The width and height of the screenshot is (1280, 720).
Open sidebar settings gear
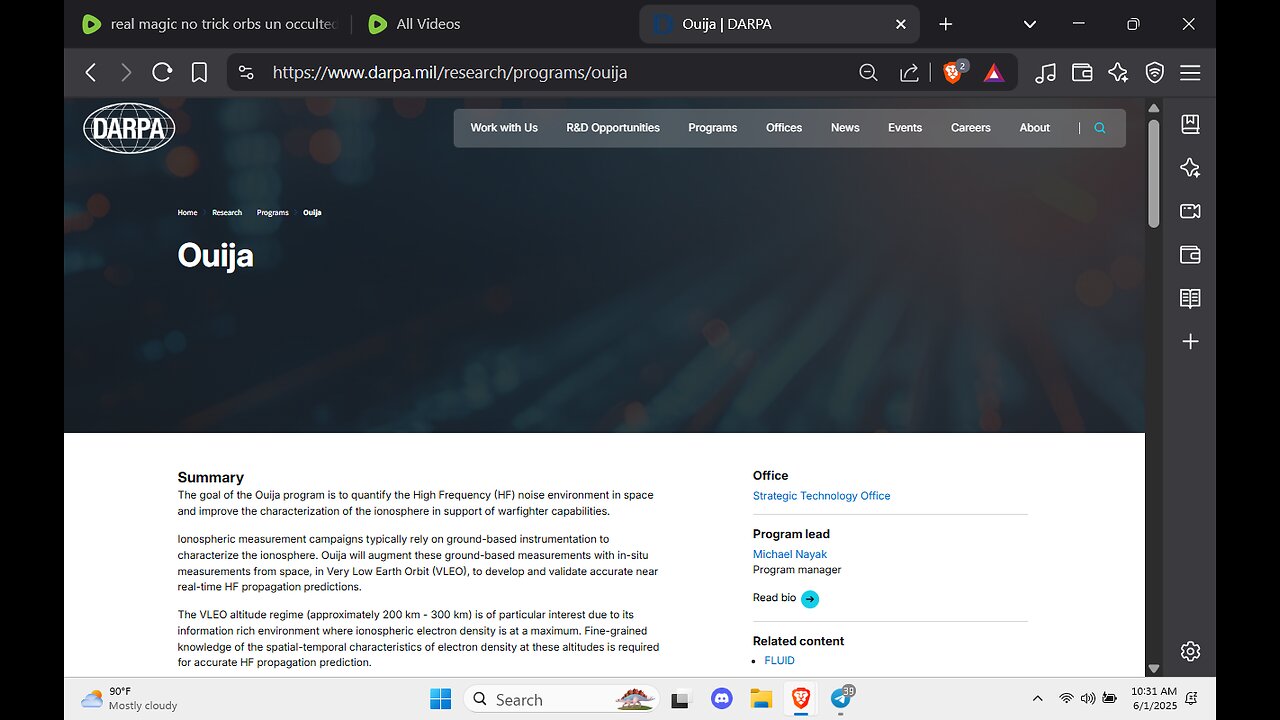click(1190, 651)
